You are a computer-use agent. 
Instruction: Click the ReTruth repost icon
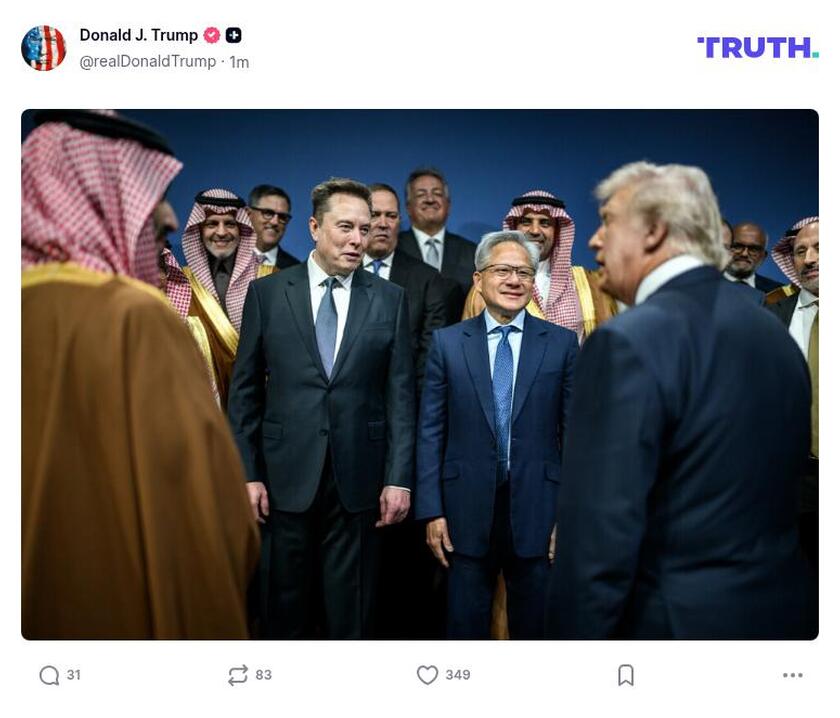pyautogui.click(x=236, y=675)
